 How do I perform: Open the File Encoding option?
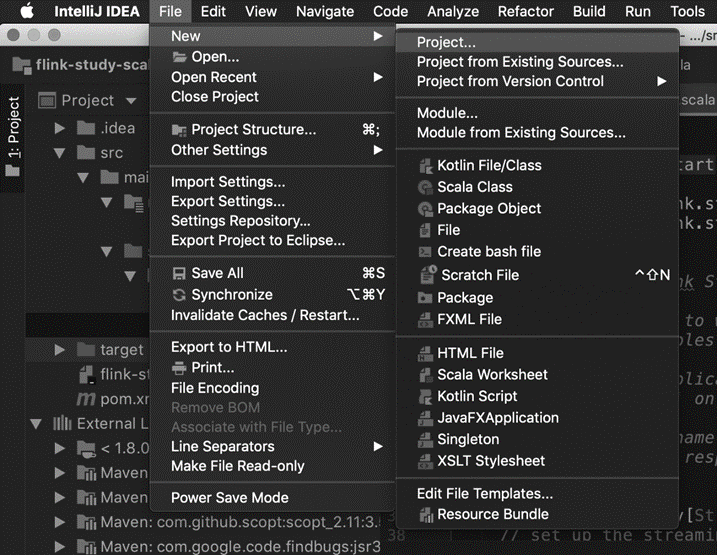272,388
